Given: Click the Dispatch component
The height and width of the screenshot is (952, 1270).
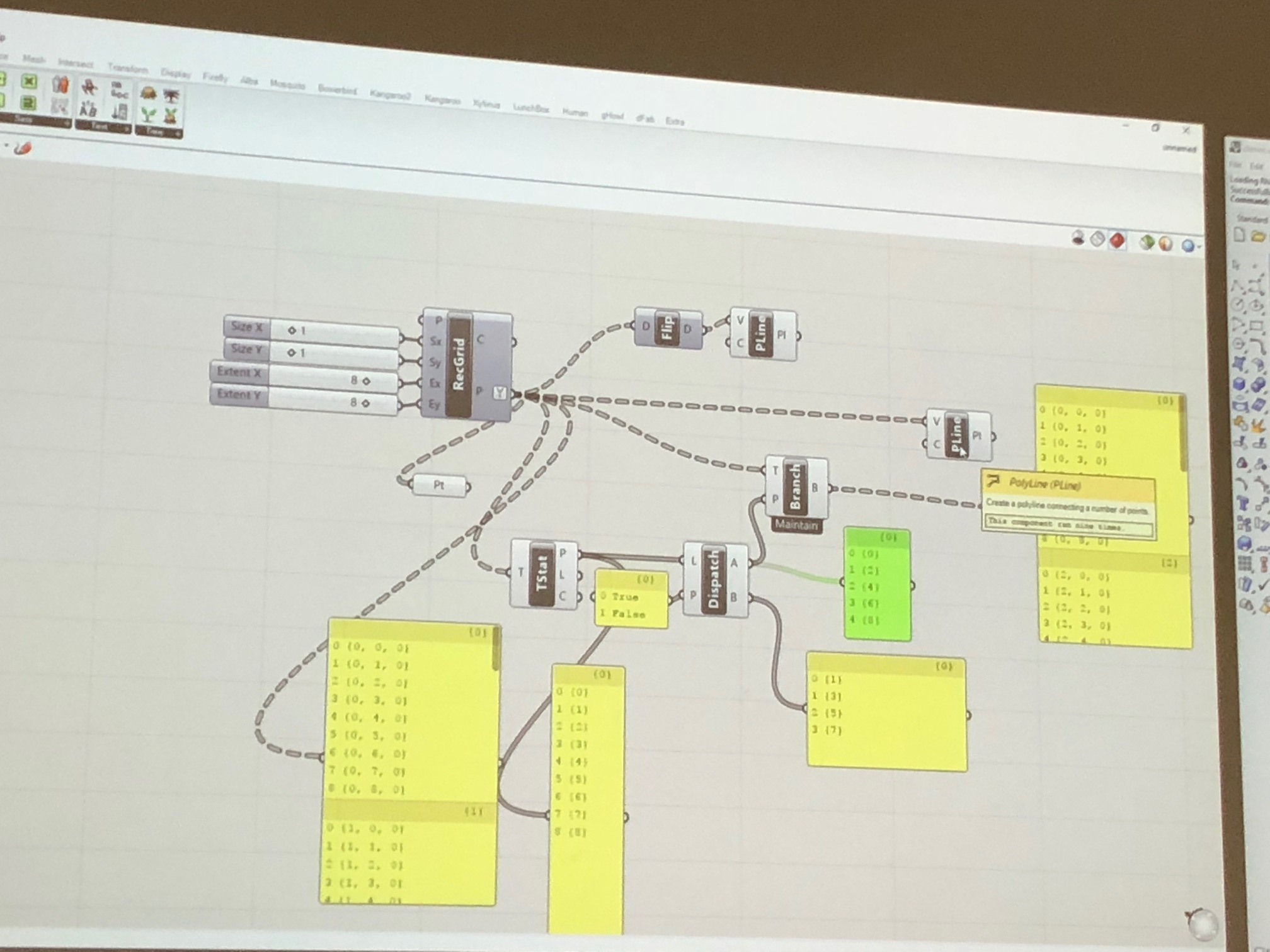Looking at the screenshot, I should click(713, 580).
